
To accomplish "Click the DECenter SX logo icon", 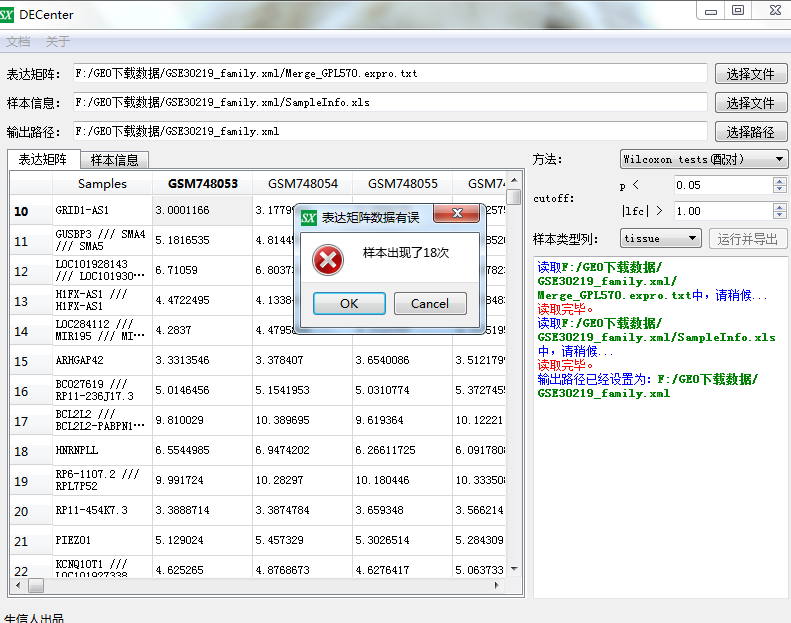I will pos(9,15).
